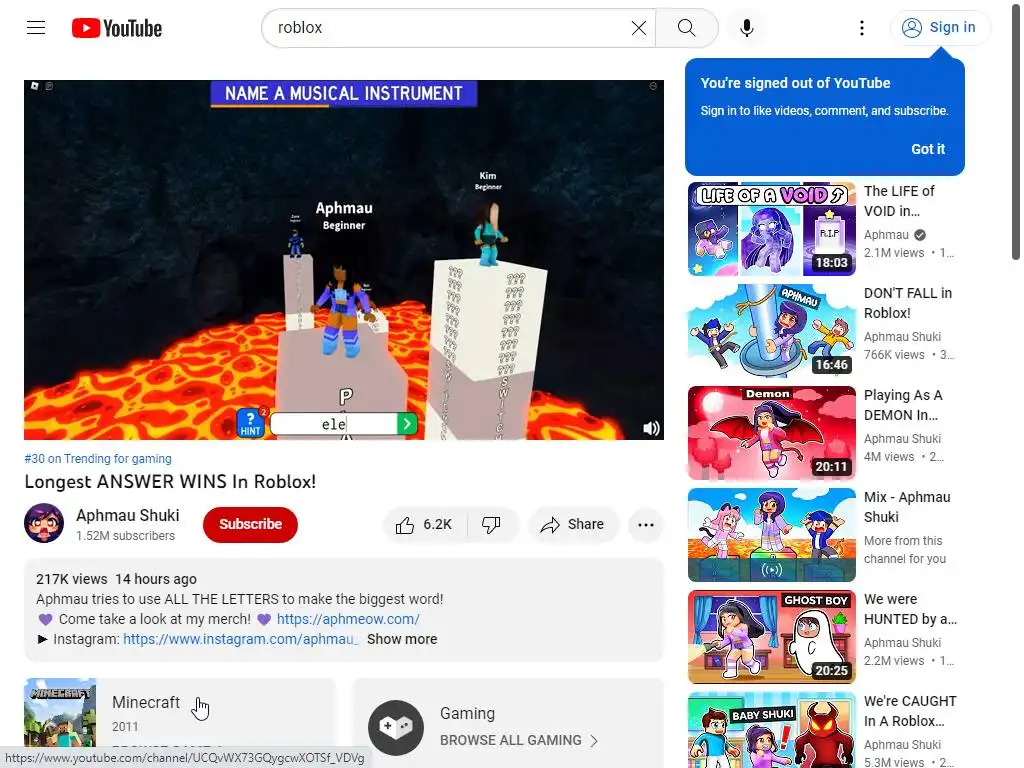The image size is (1024, 768).
Task: Click the Minecraft game title
Action: pyautogui.click(x=146, y=703)
